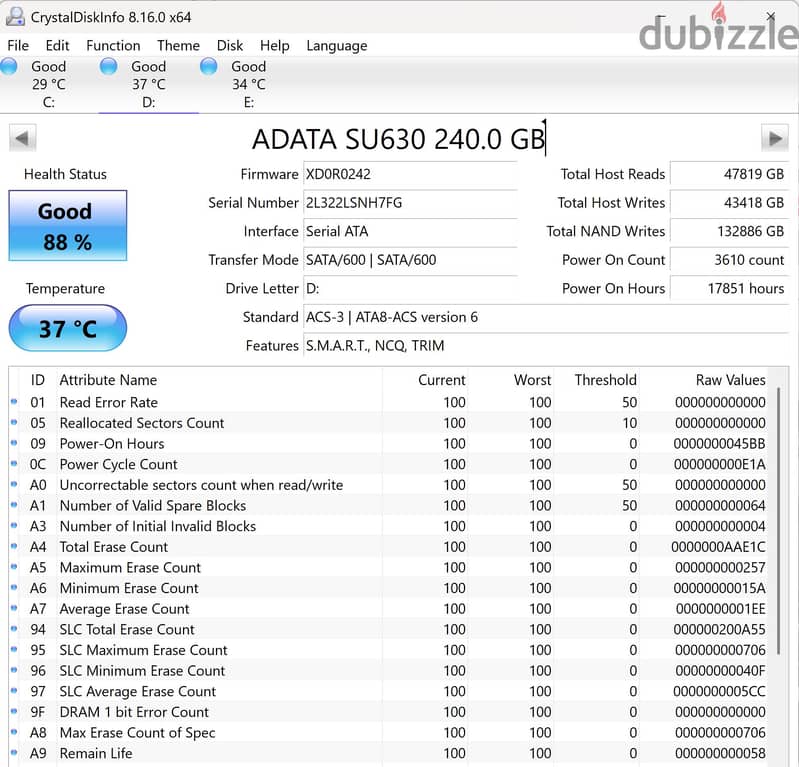This screenshot has height=767, width=799.
Task: Click the Drive Letter field D:
Action: (410, 288)
